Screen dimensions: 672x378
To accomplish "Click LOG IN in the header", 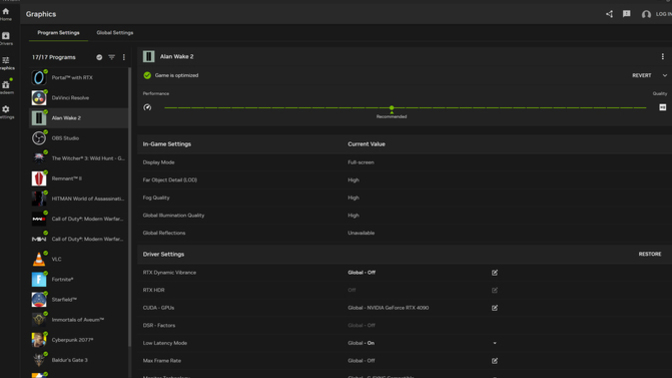I will [663, 14].
